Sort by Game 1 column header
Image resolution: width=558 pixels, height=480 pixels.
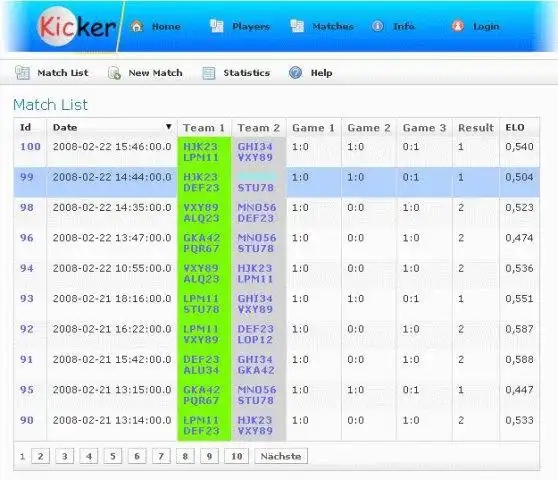tap(313, 128)
